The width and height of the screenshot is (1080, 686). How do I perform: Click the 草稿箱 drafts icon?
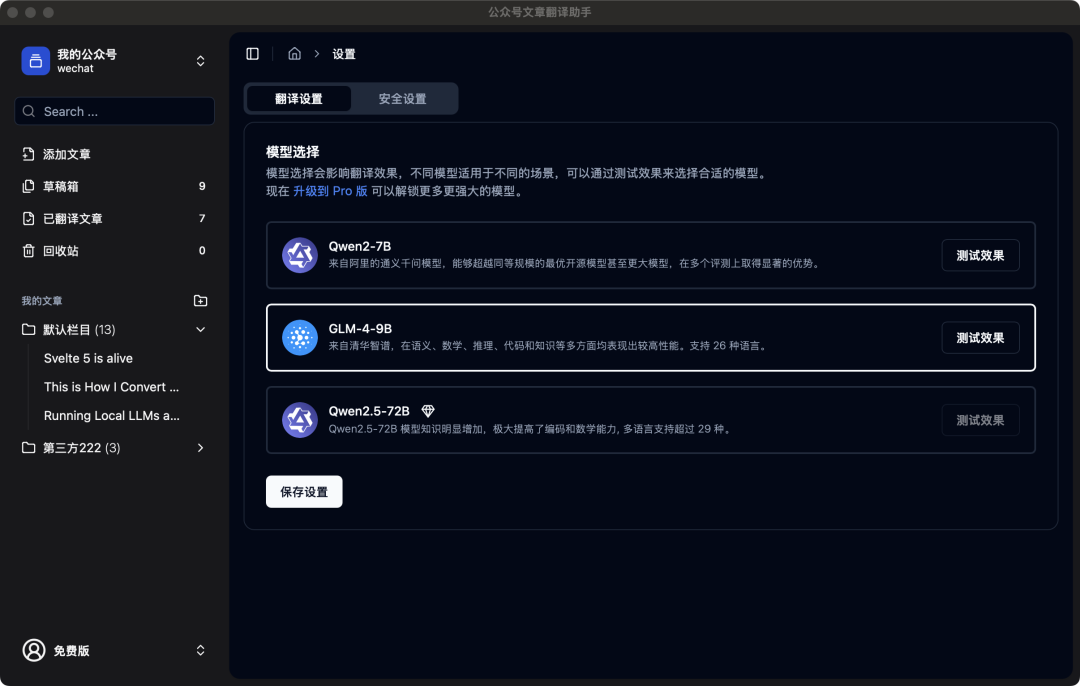tap(28, 186)
